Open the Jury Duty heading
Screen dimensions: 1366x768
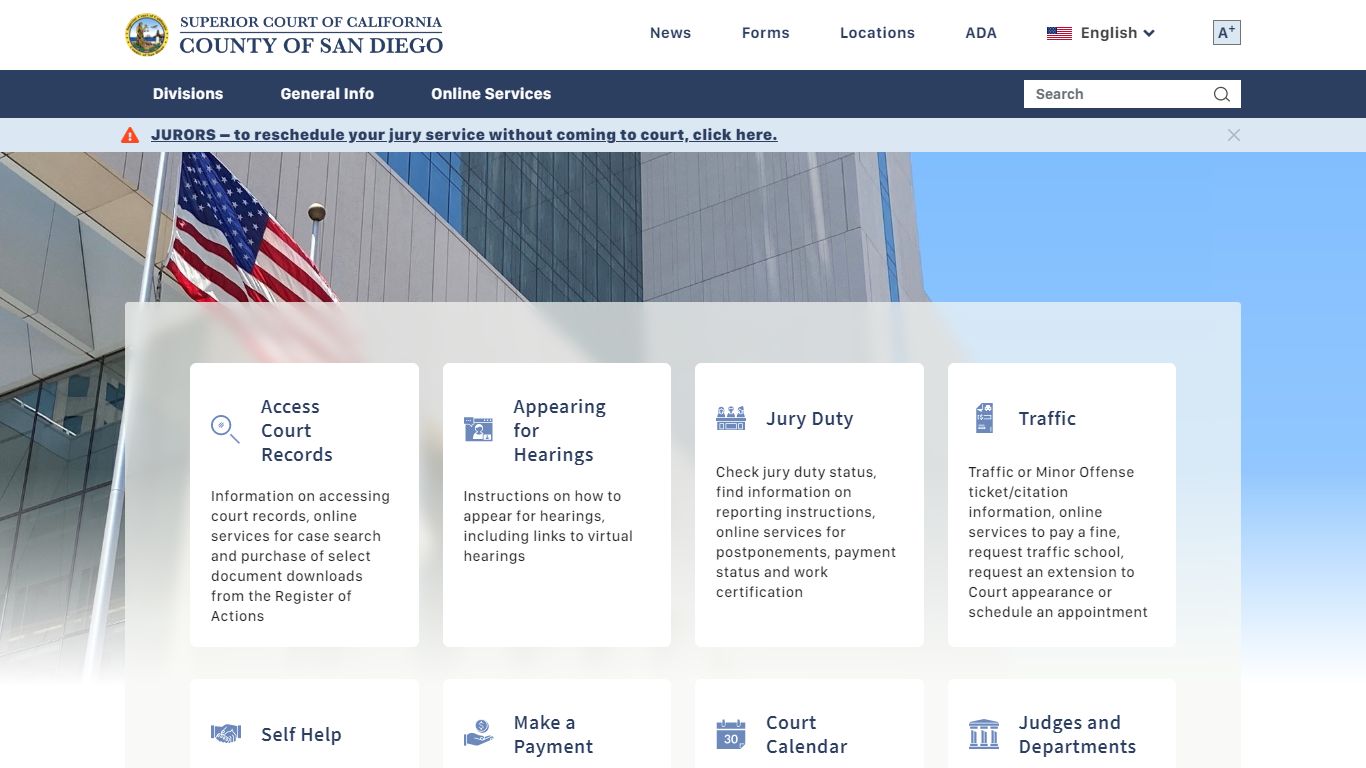810,418
